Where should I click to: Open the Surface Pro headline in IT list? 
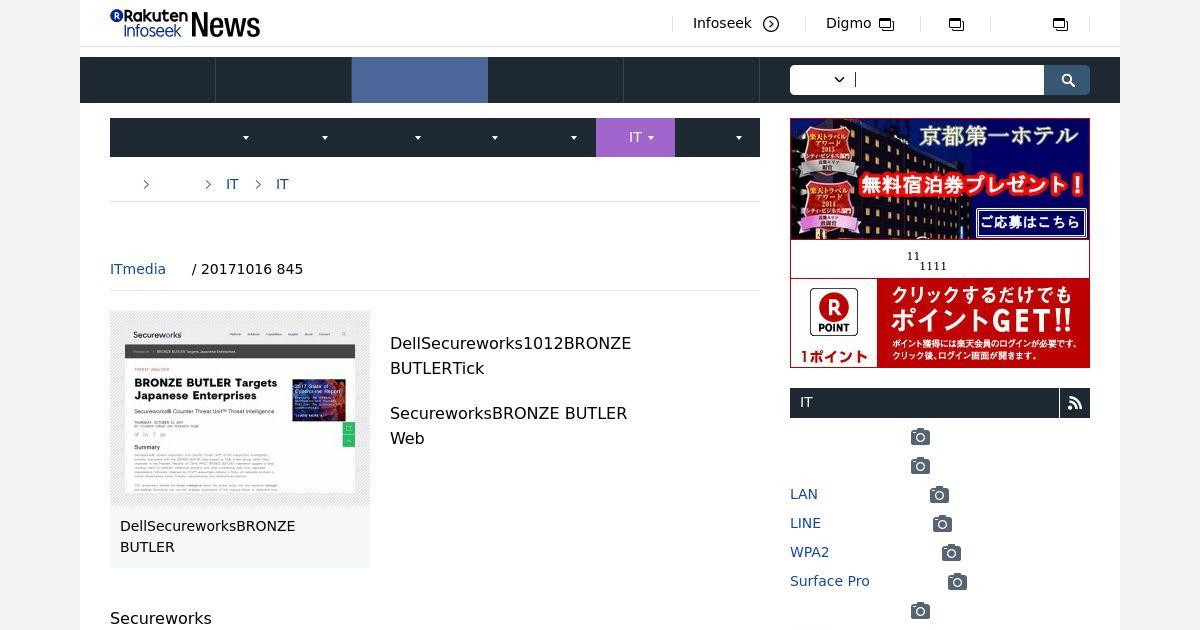830,581
